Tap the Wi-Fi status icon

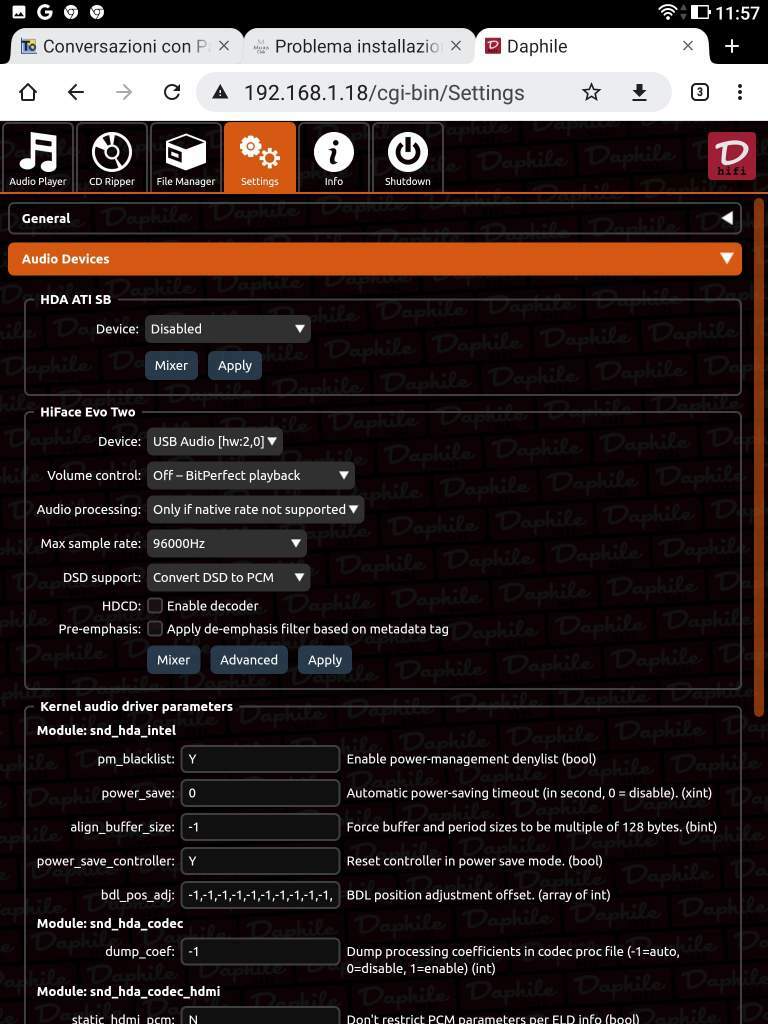click(668, 12)
